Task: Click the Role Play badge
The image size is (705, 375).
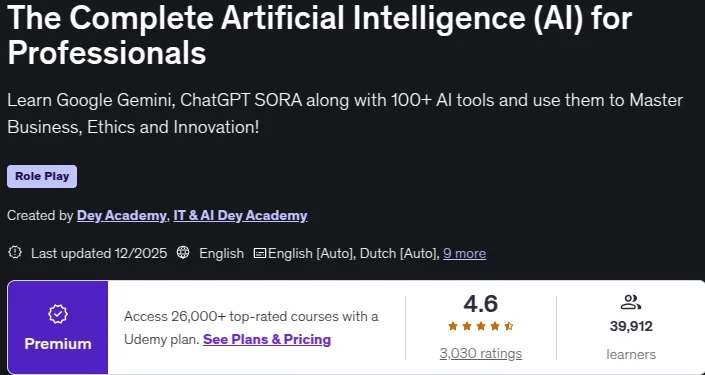Action: pos(42,176)
